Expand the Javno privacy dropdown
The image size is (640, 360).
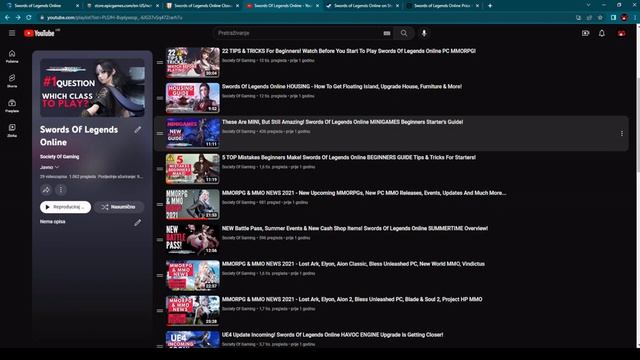[49, 167]
